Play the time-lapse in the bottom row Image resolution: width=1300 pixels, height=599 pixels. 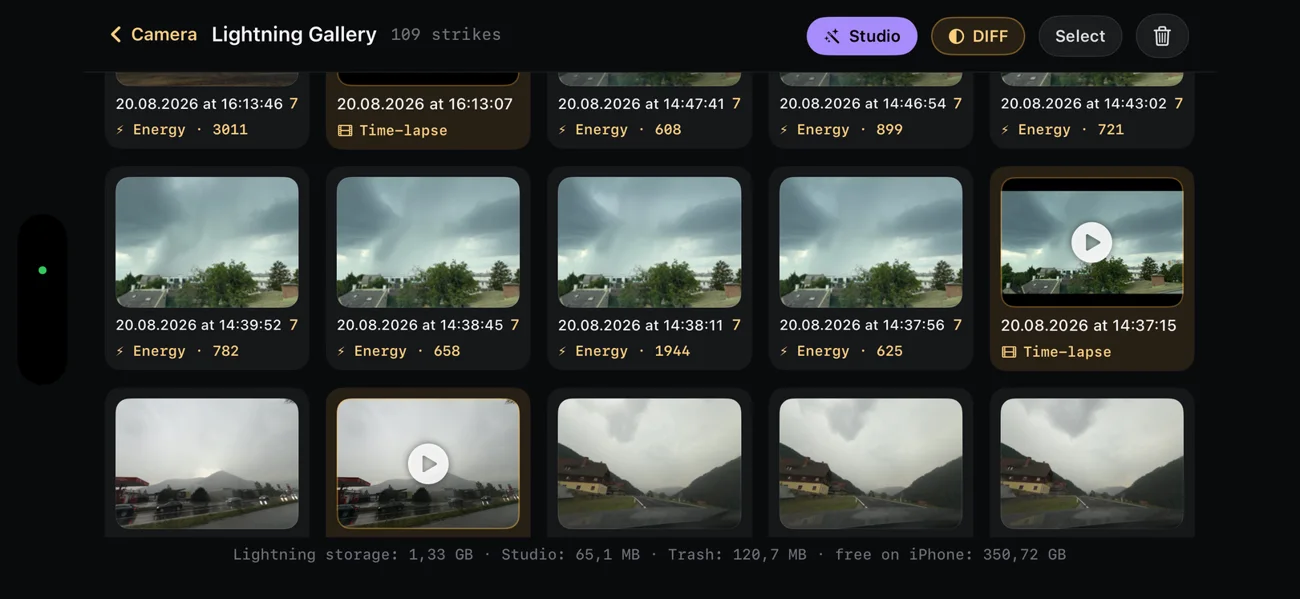428,464
